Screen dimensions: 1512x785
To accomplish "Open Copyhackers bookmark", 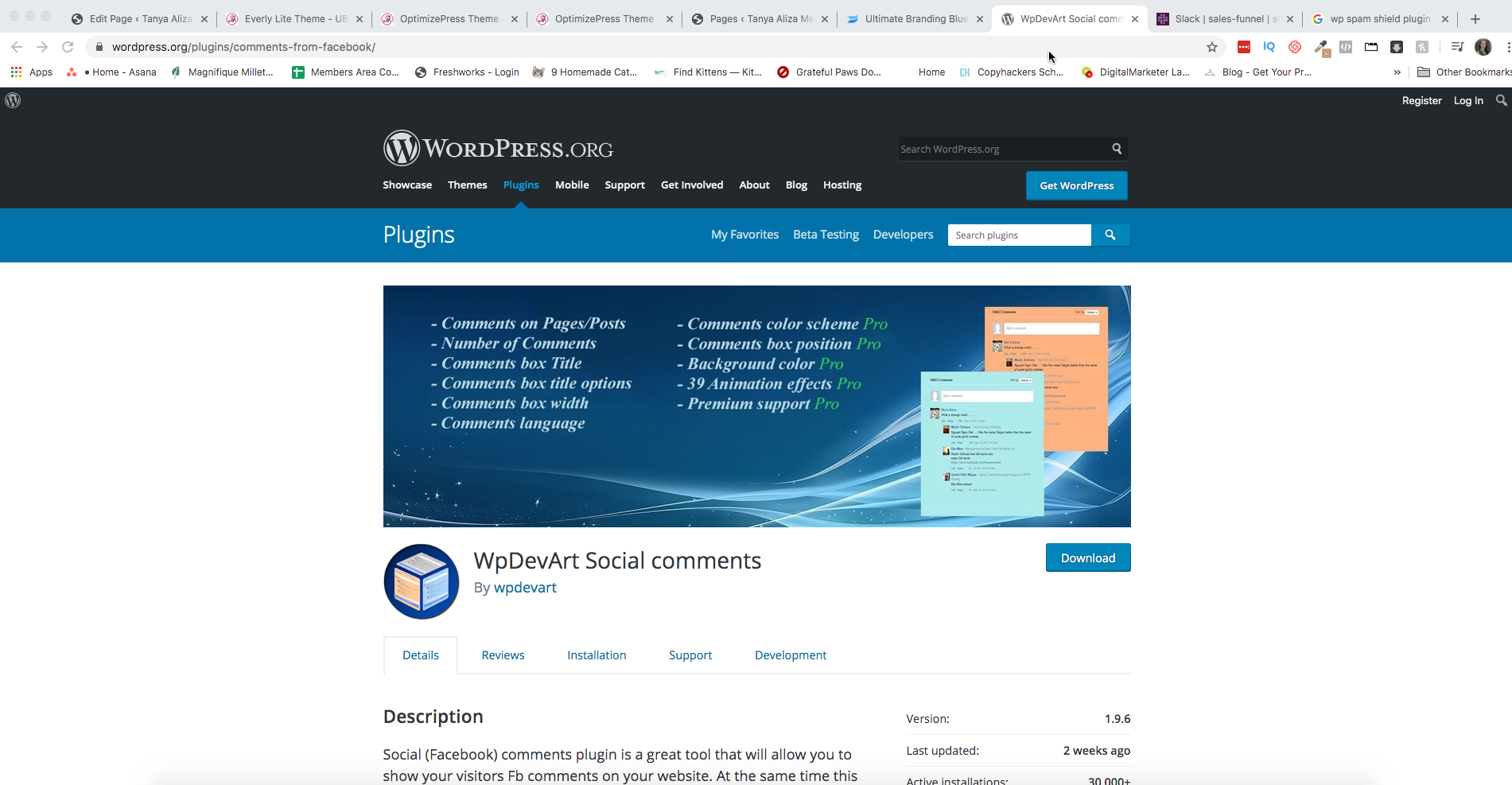I will (x=1010, y=72).
